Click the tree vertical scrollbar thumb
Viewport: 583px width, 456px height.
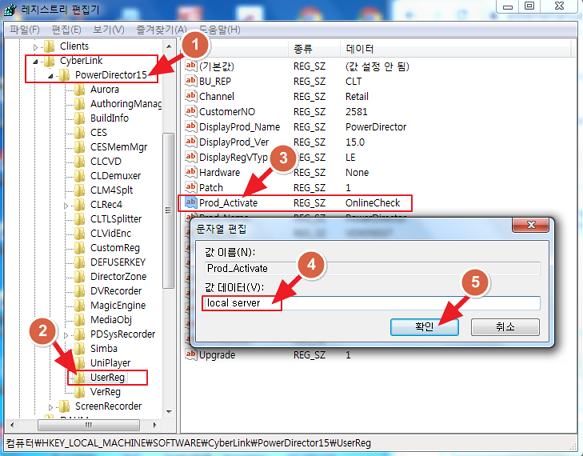[x=169, y=211]
